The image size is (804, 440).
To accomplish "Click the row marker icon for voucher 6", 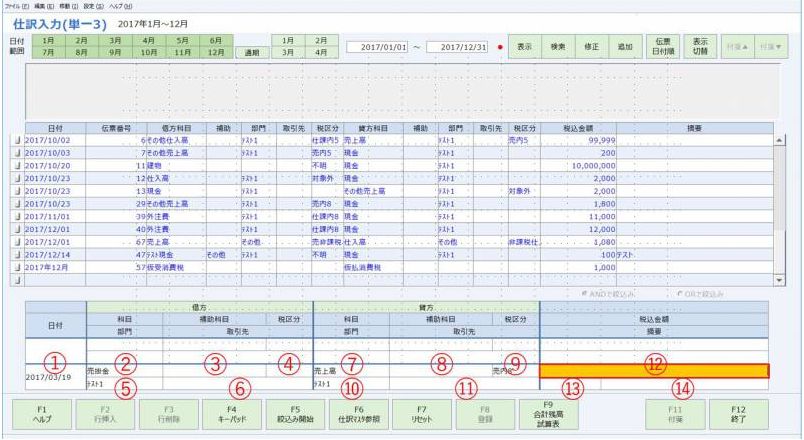I will (x=17, y=140).
